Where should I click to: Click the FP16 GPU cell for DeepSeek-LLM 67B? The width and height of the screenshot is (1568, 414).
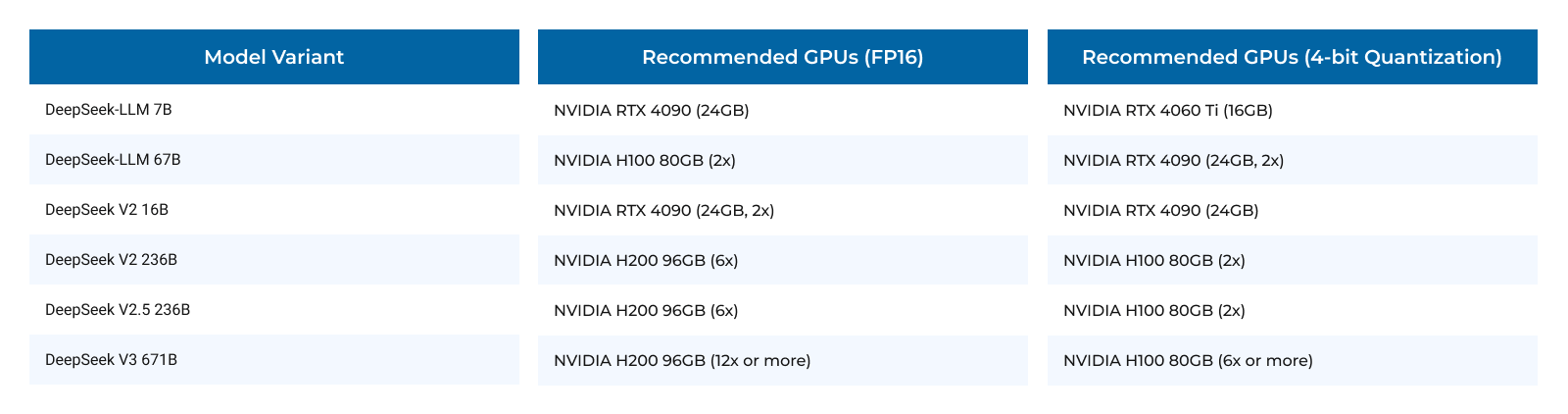644,161
